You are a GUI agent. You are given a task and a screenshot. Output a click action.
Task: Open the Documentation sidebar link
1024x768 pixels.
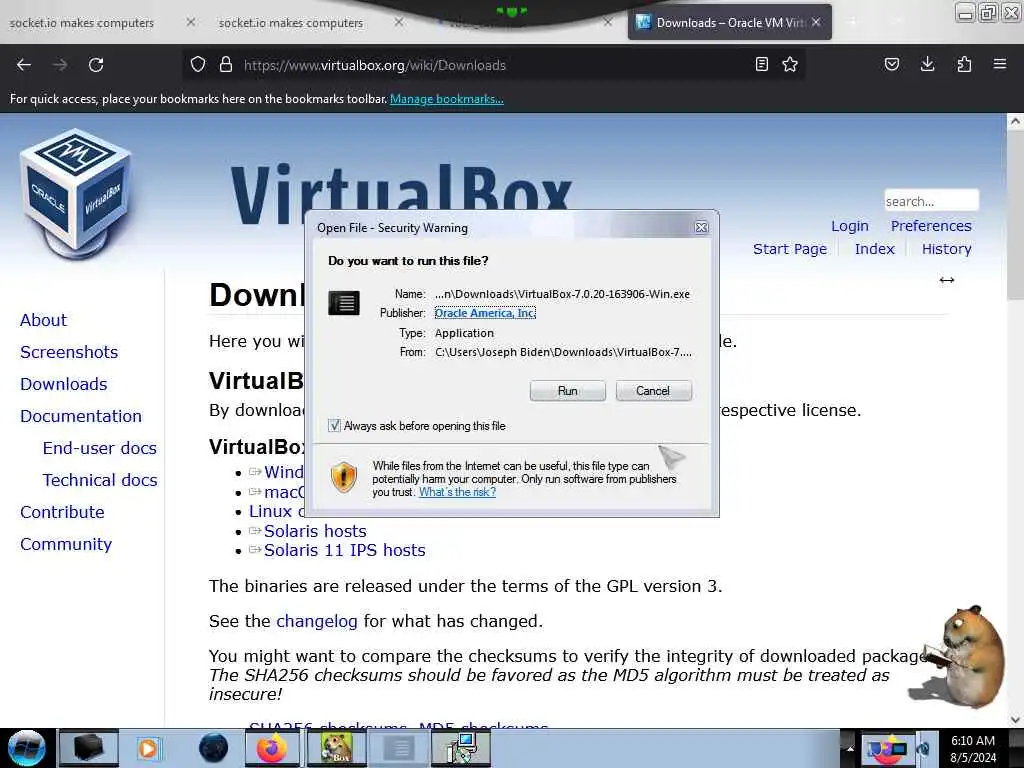click(x=81, y=416)
